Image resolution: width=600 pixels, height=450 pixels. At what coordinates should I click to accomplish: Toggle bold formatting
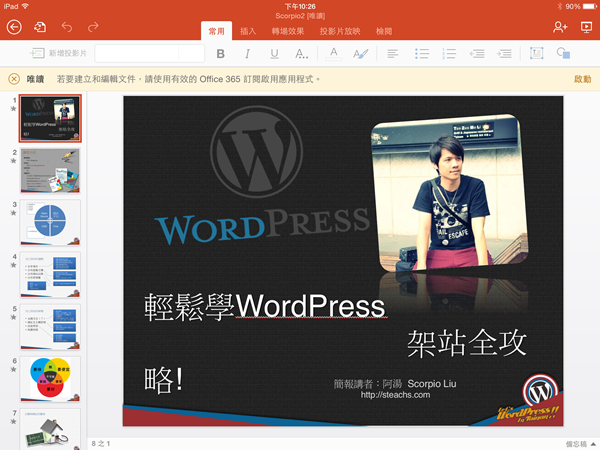click(221, 53)
